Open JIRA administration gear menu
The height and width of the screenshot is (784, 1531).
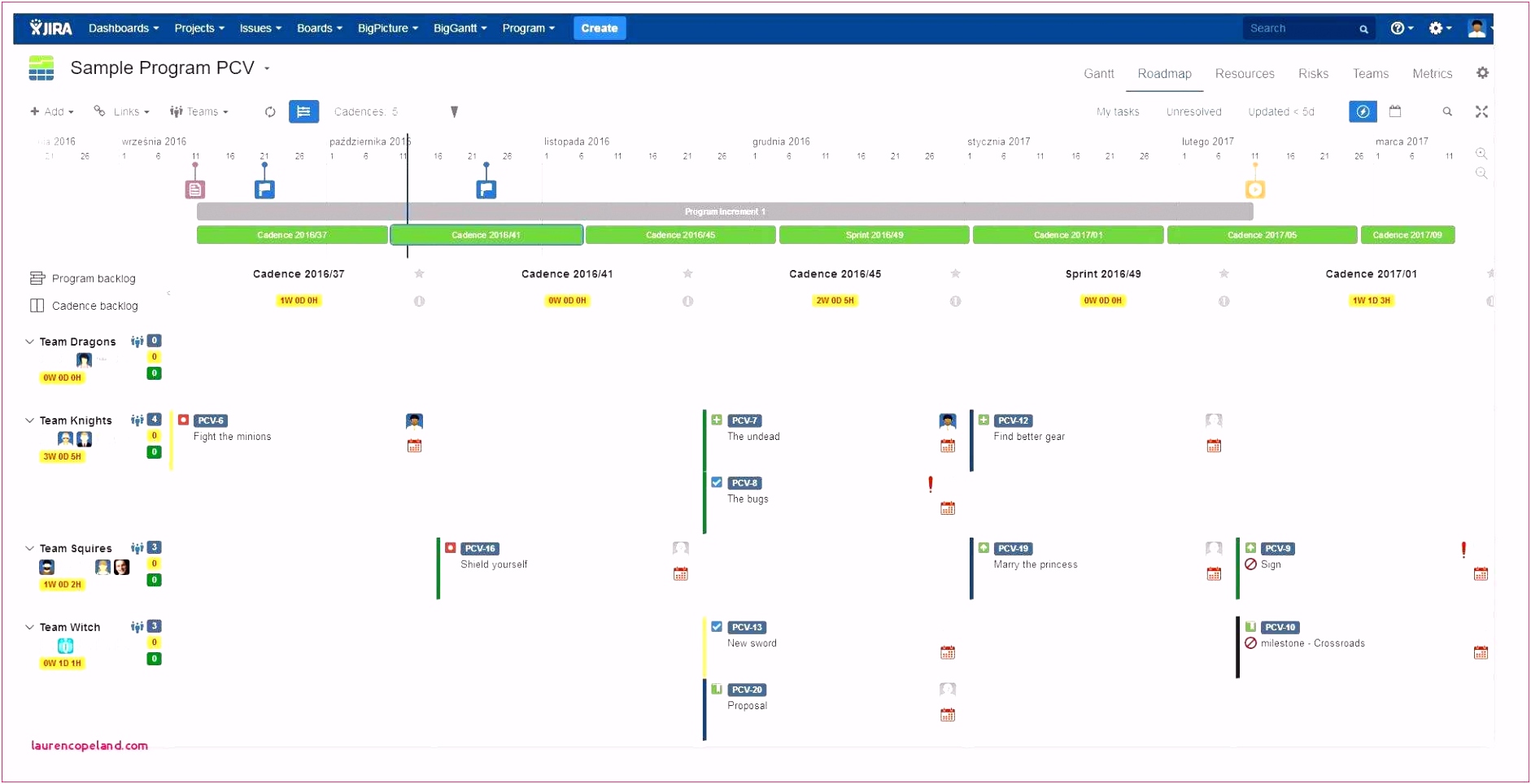click(x=1440, y=28)
